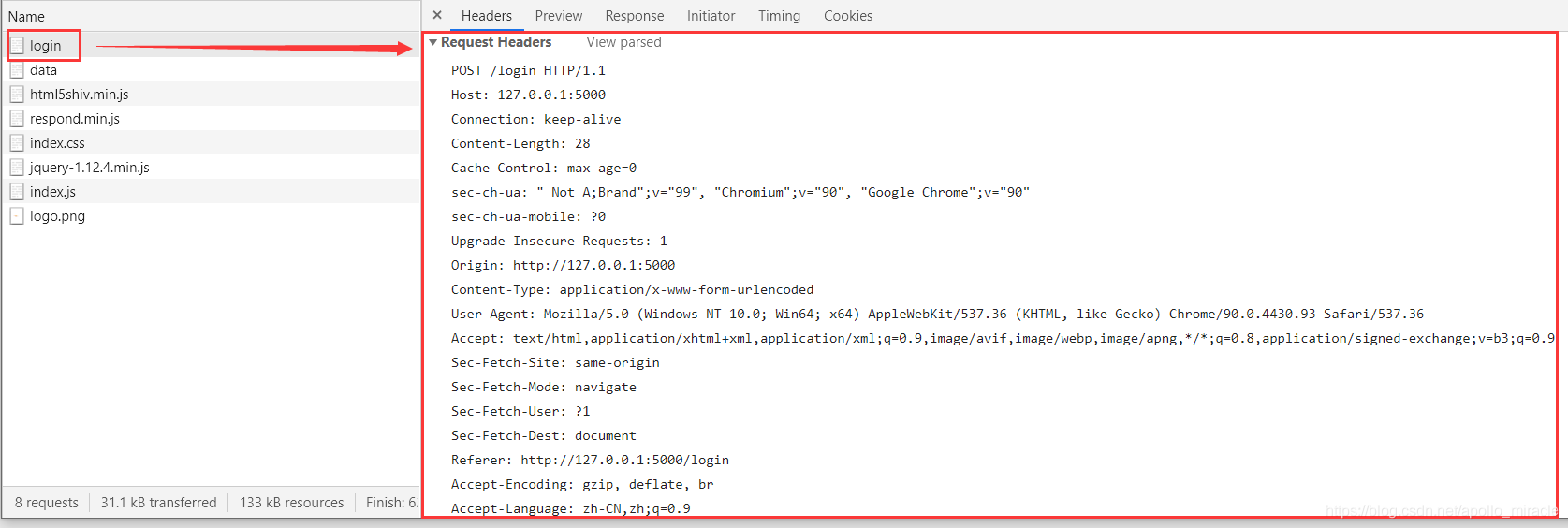Click the file icon next to login
Image resolution: width=1568 pixels, height=528 pixels.
click(17, 46)
